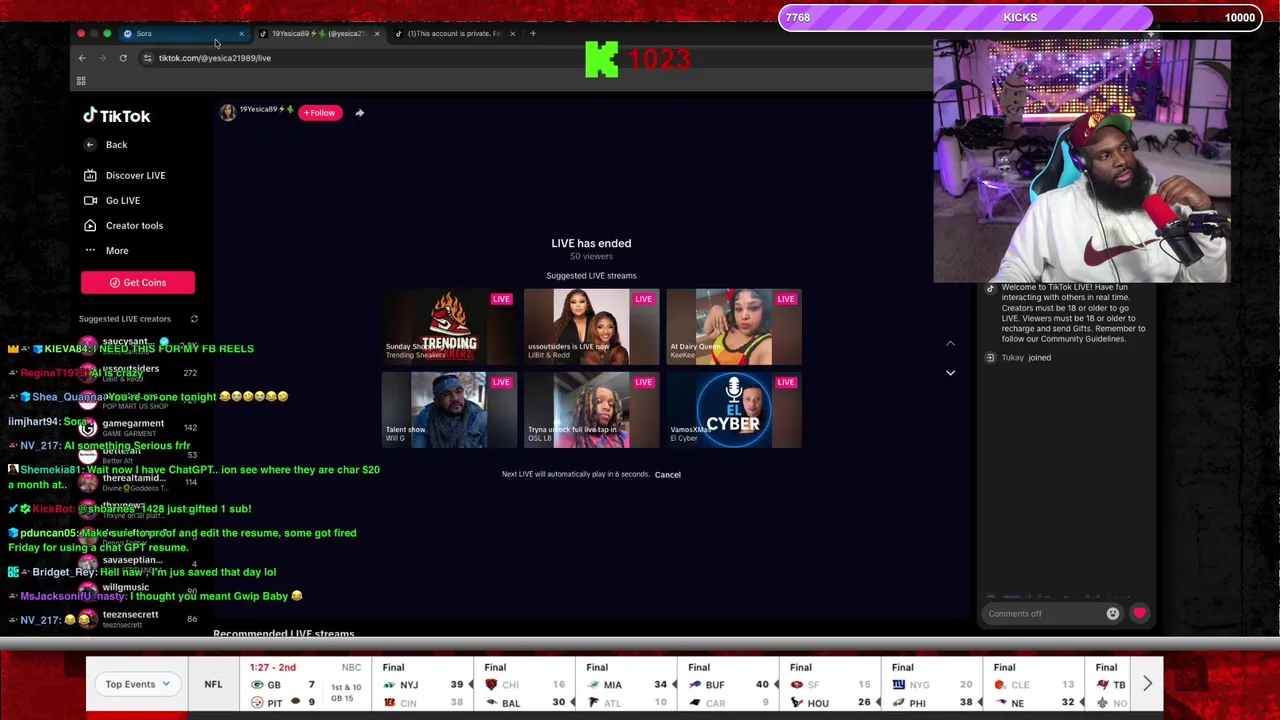Tap the heart like button in chat
1280x720 pixels.
[x=1139, y=614]
